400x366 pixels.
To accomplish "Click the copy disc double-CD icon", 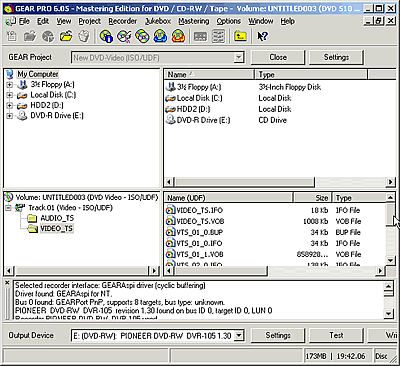I will coord(142,36).
